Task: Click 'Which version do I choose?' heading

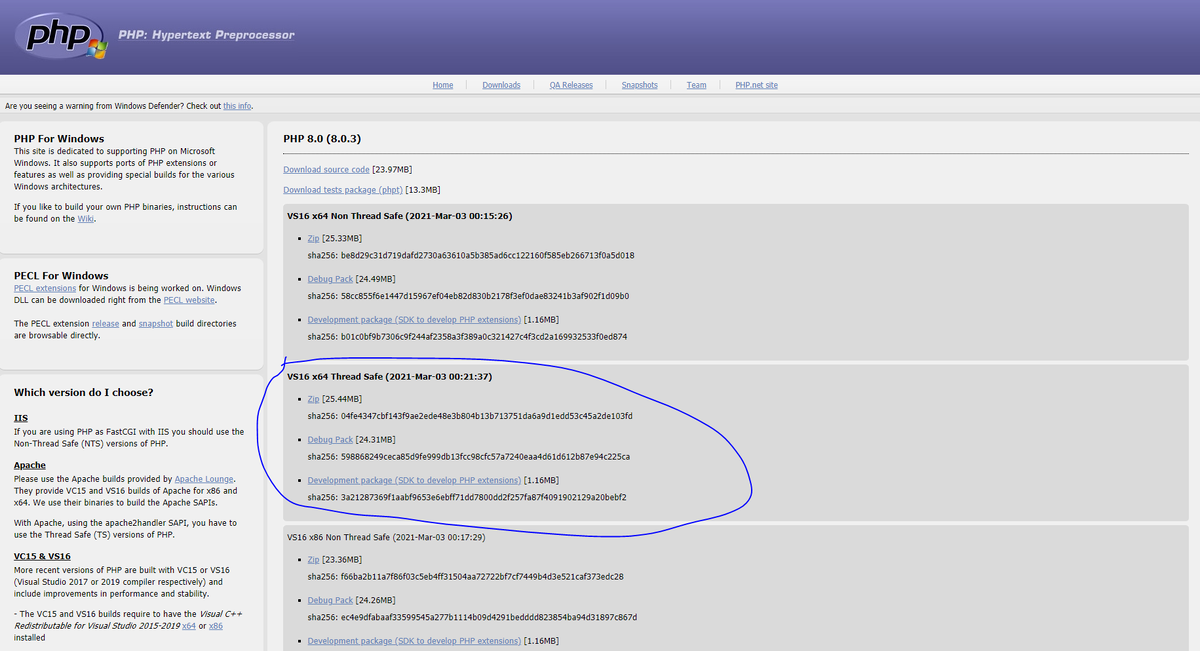Action: 84,392
